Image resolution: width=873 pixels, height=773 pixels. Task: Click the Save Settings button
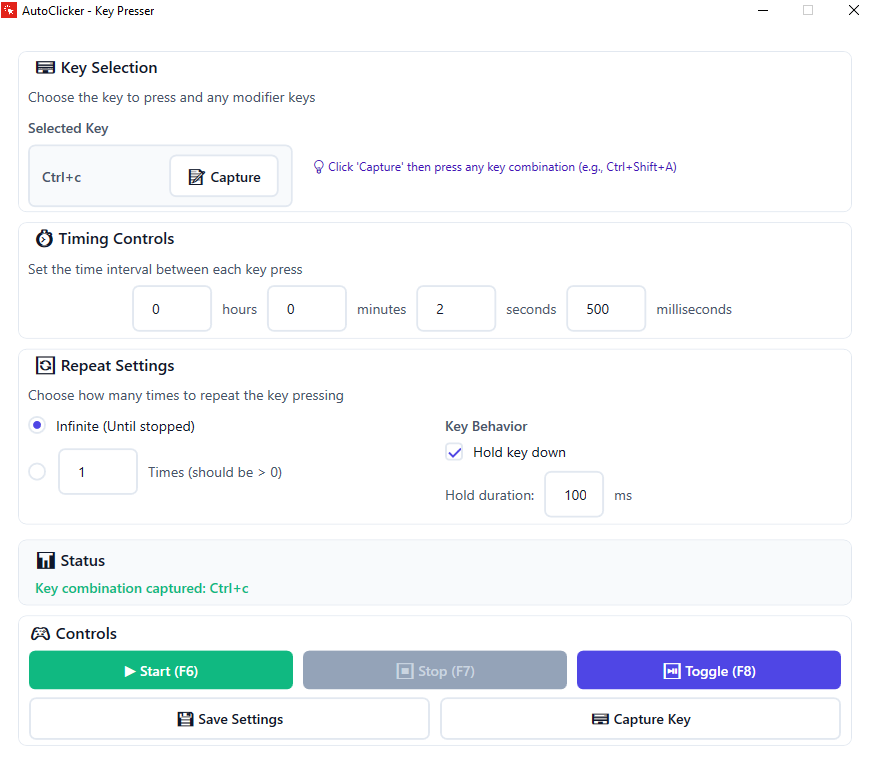click(x=229, y=719)
